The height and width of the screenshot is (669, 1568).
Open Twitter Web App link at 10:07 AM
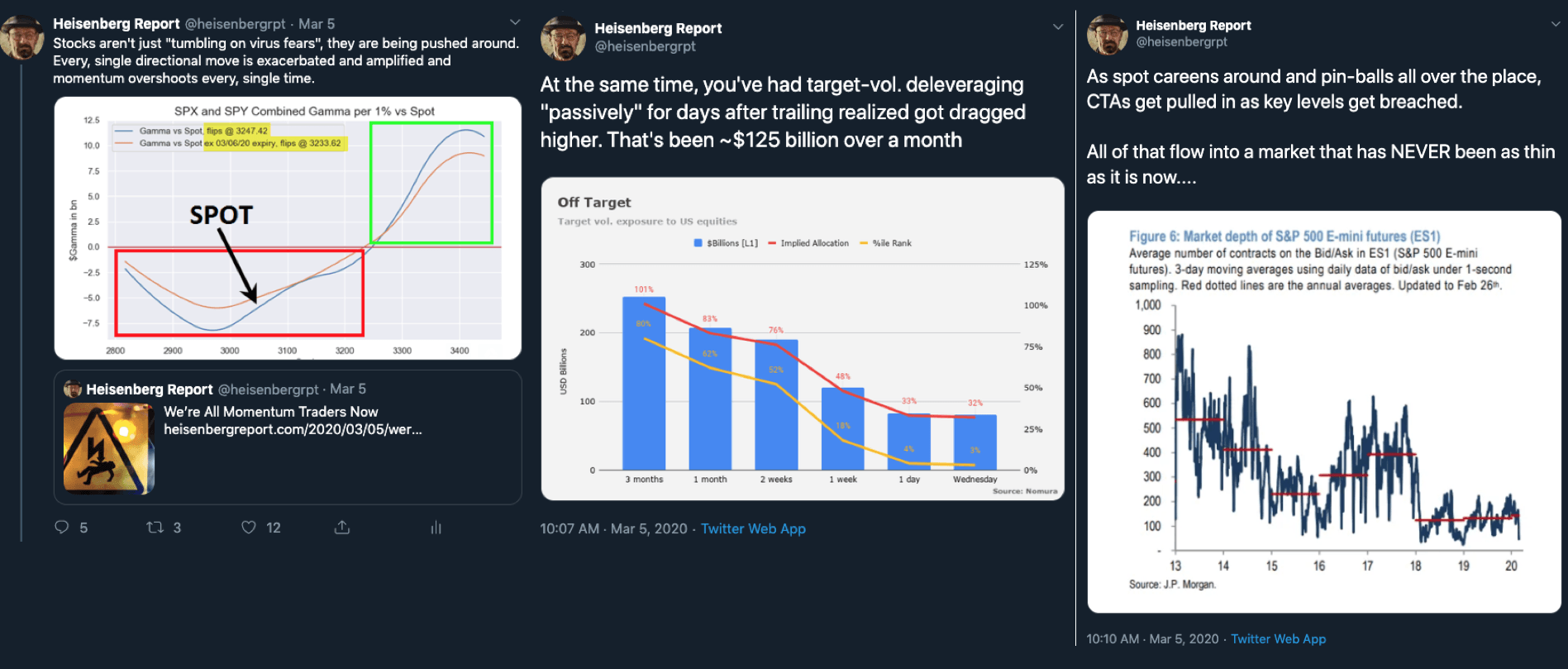click(x=753, y=528)
